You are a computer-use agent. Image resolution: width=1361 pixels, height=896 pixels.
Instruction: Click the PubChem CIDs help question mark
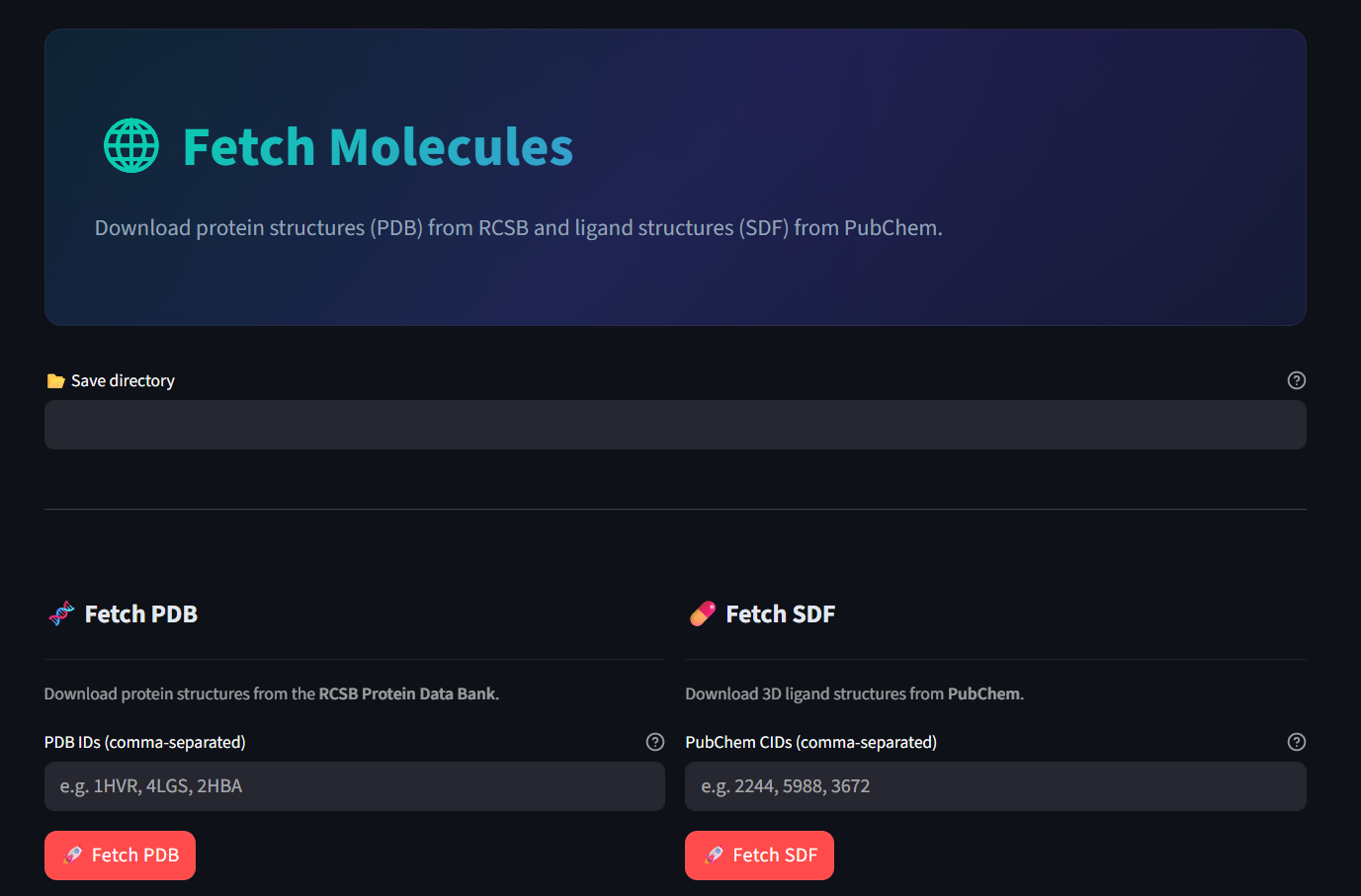tap(1297, 742)
